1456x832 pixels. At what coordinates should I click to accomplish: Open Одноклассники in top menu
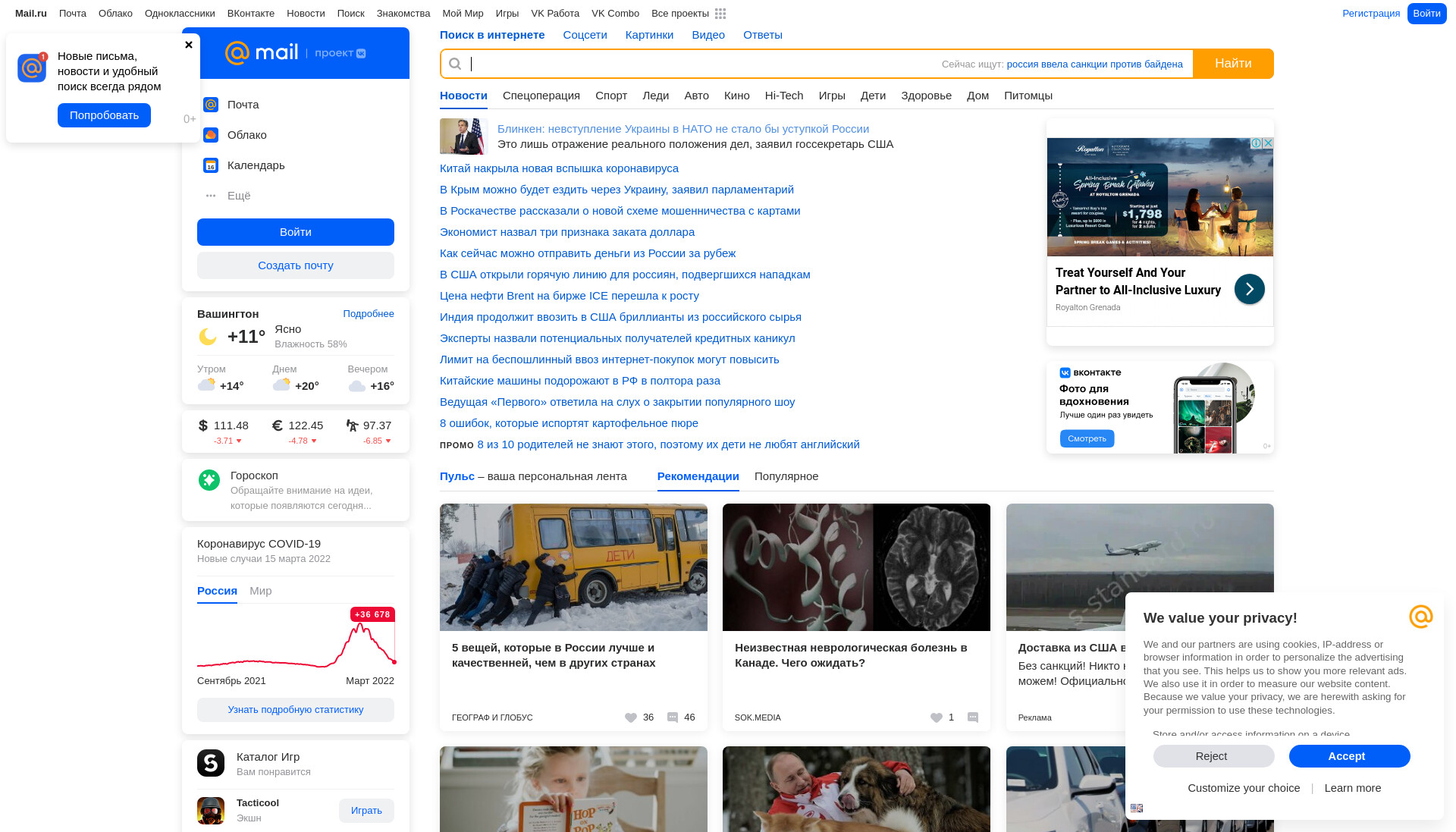[180, 14]
